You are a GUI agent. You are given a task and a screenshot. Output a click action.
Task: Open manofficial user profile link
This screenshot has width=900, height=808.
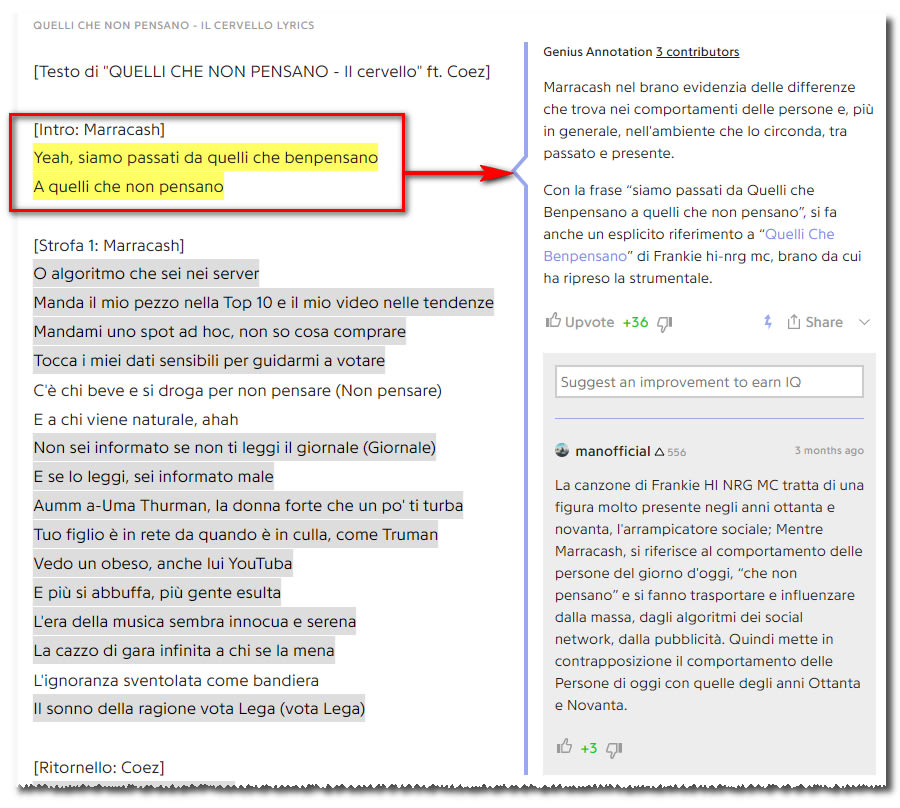tap(613, 451)
